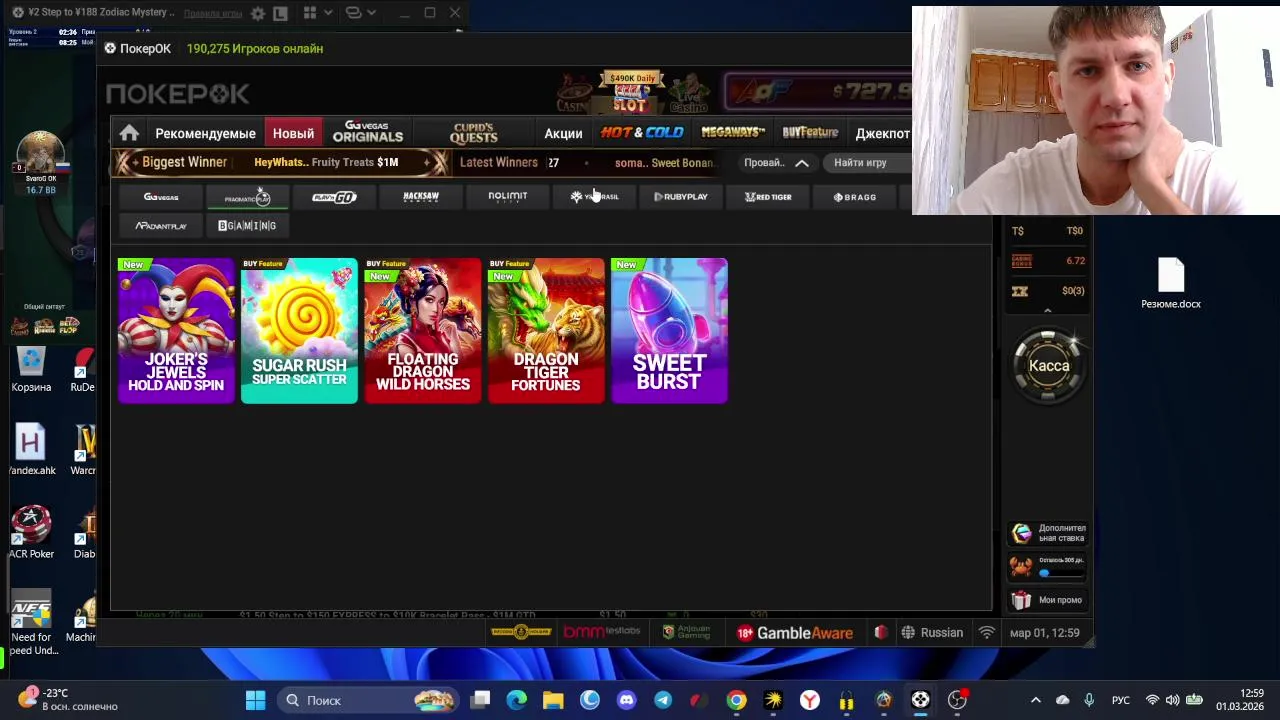The image size is (1280, 720).
Task: Filter by Red Tiger provider
Action: click(x=768, y=197)
